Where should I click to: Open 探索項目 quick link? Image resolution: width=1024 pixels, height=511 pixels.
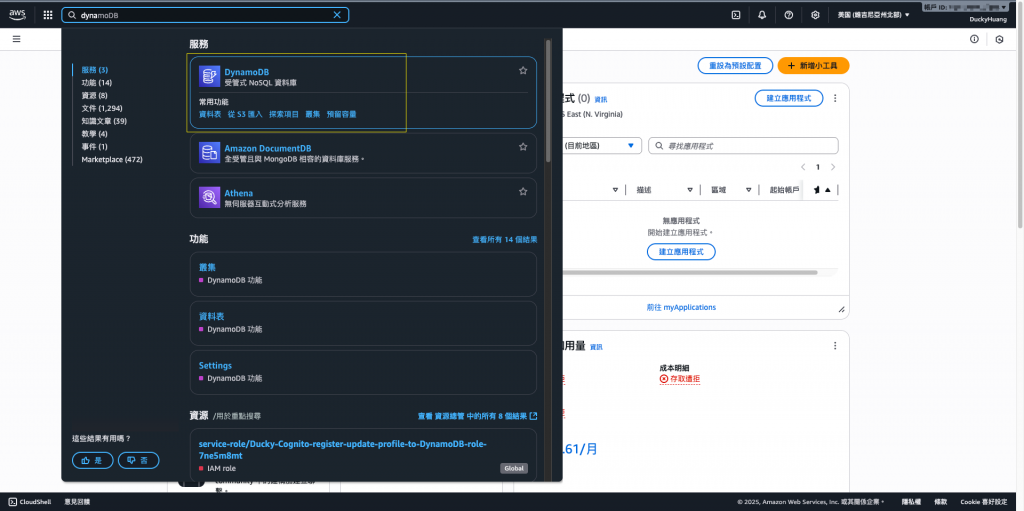(x=284, y=114)
